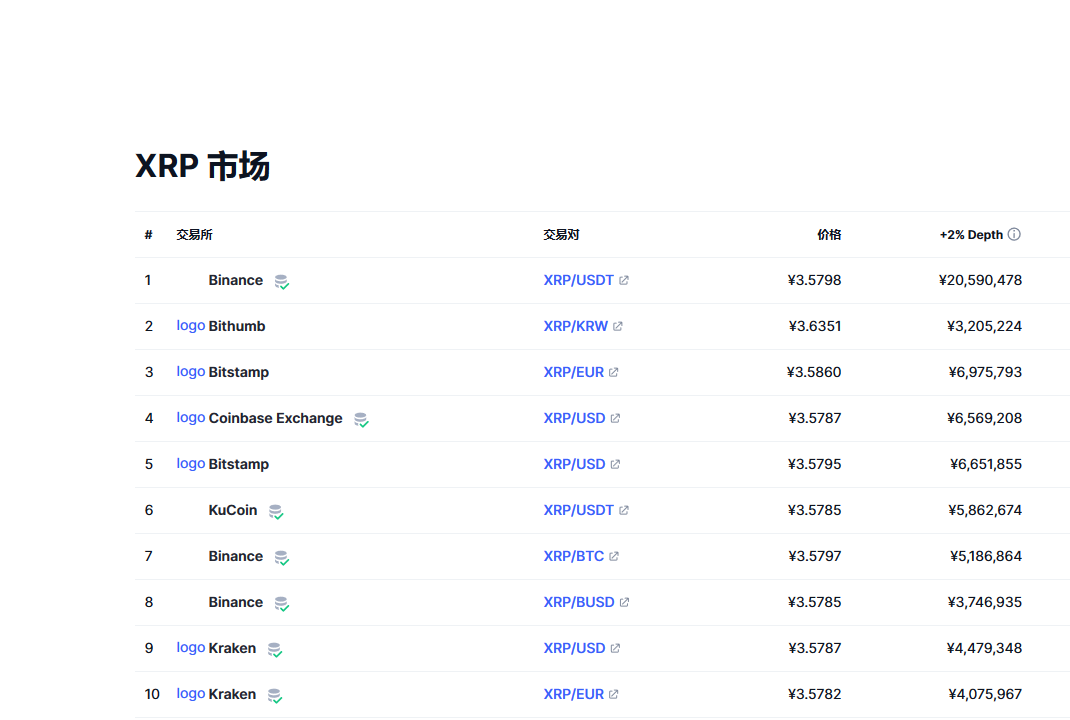Sort by the # column header
Viewport: 1070px width, 720px height.
click(148, 235)
